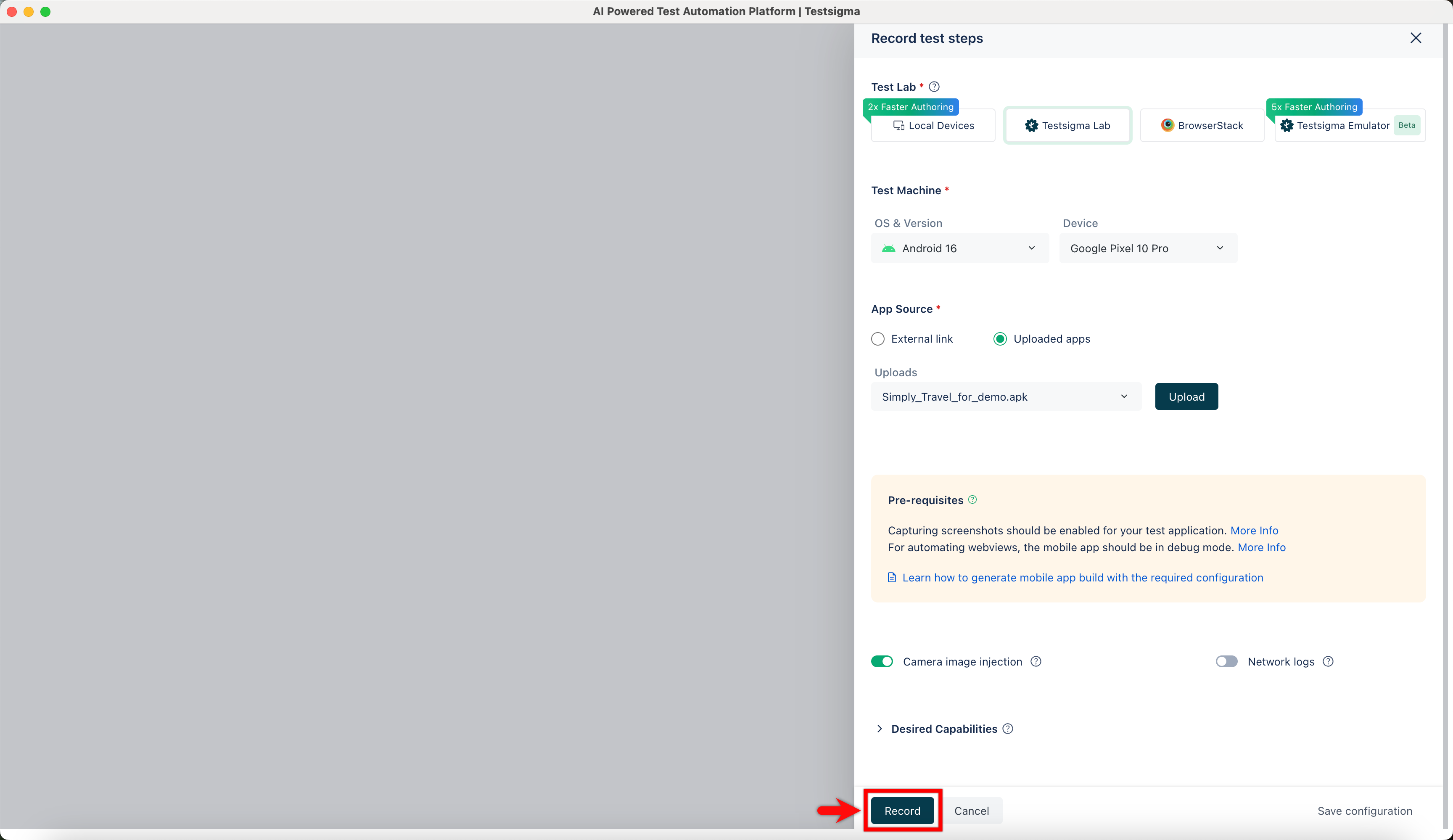The height and width of the screenshot is (840, 1453).
Task: Select the Uploaded apps radio button
Action: [x=1000, y=339]
